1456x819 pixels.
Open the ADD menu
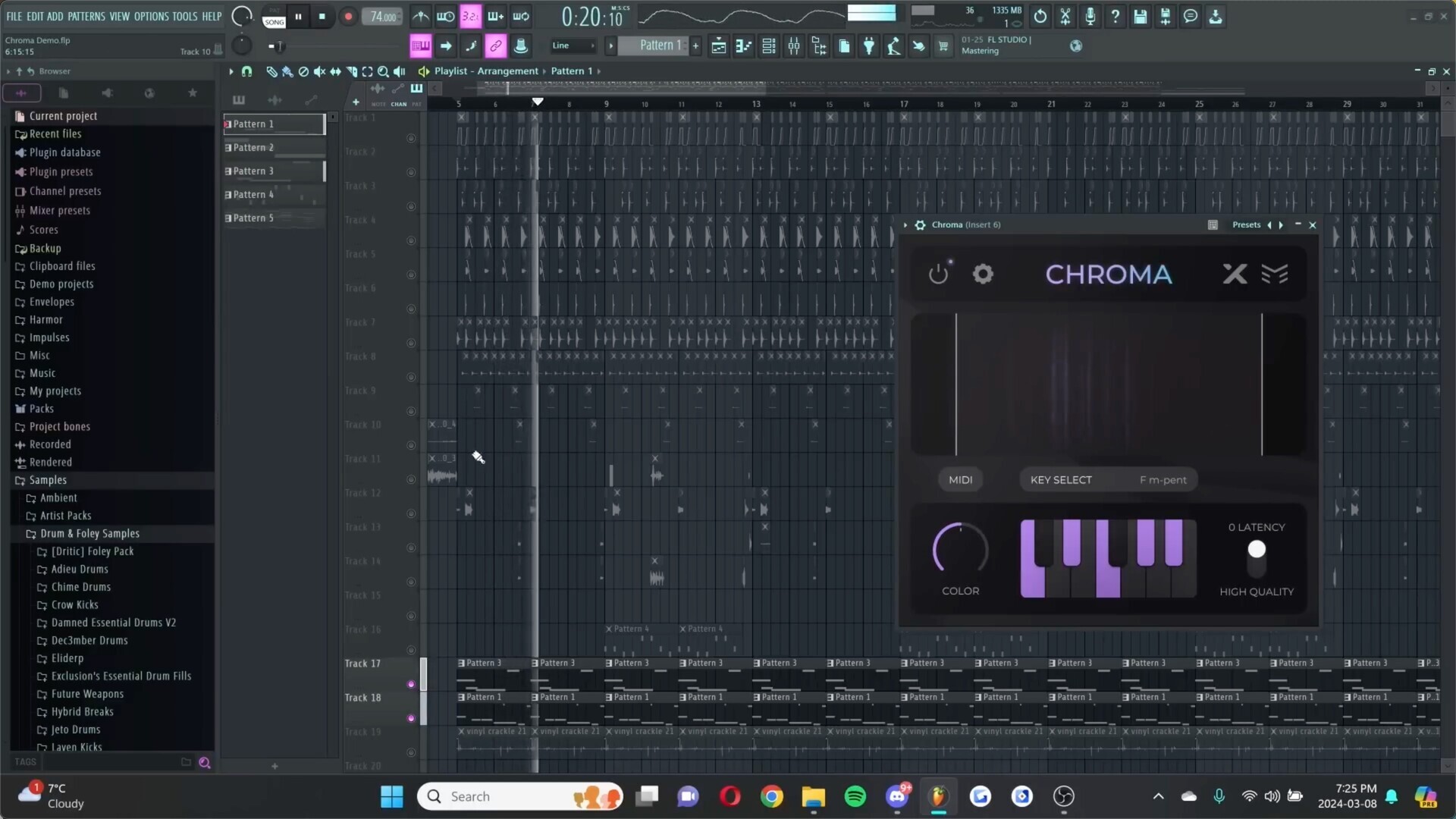click(x=55, y=16)
